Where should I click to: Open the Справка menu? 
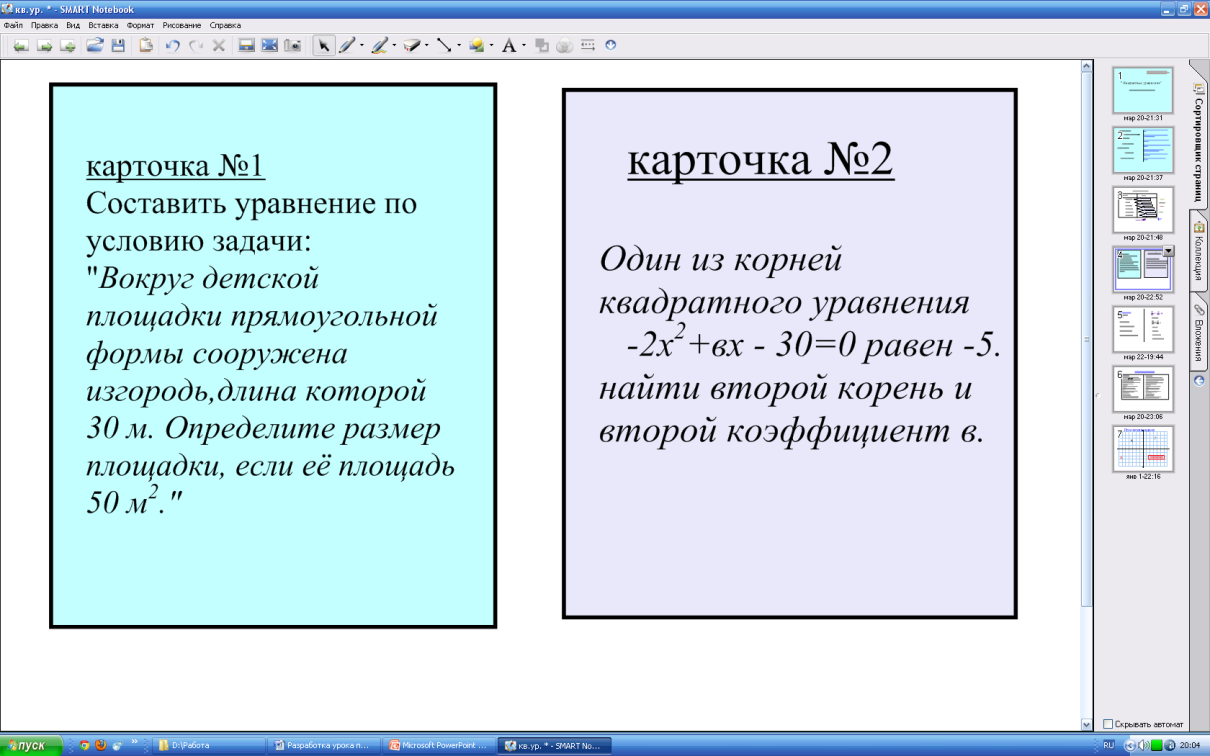(225, 24)
